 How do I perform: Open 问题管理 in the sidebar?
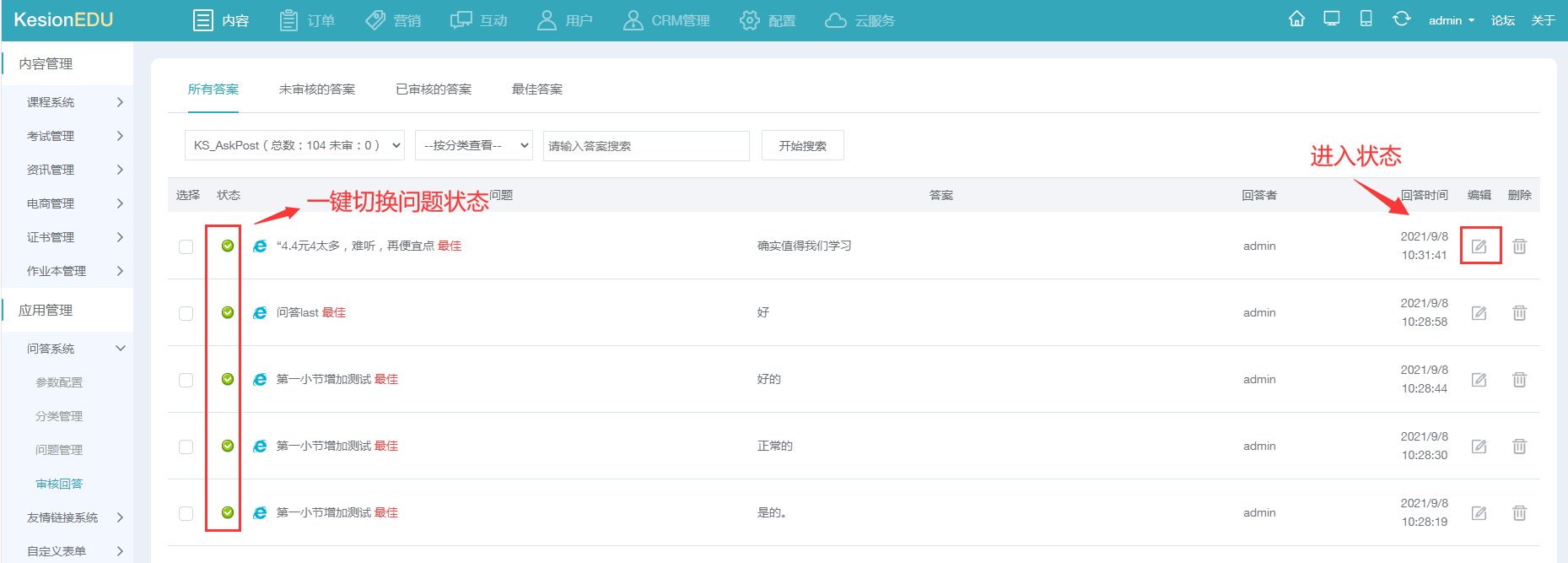[x=59, y=450]
